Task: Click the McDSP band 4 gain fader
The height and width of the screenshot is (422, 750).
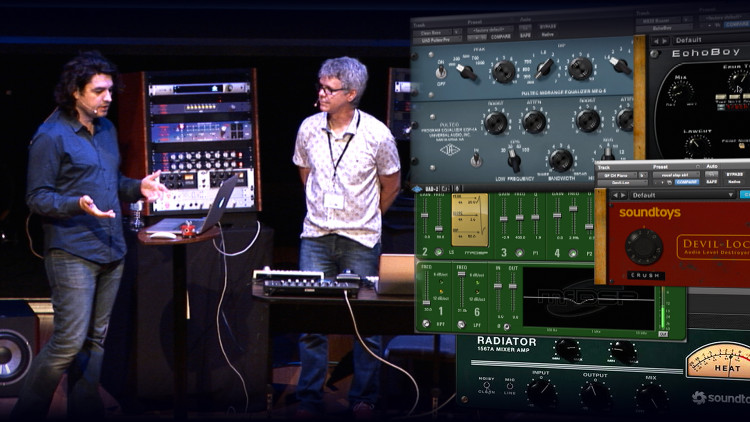Action: point(558,214)
